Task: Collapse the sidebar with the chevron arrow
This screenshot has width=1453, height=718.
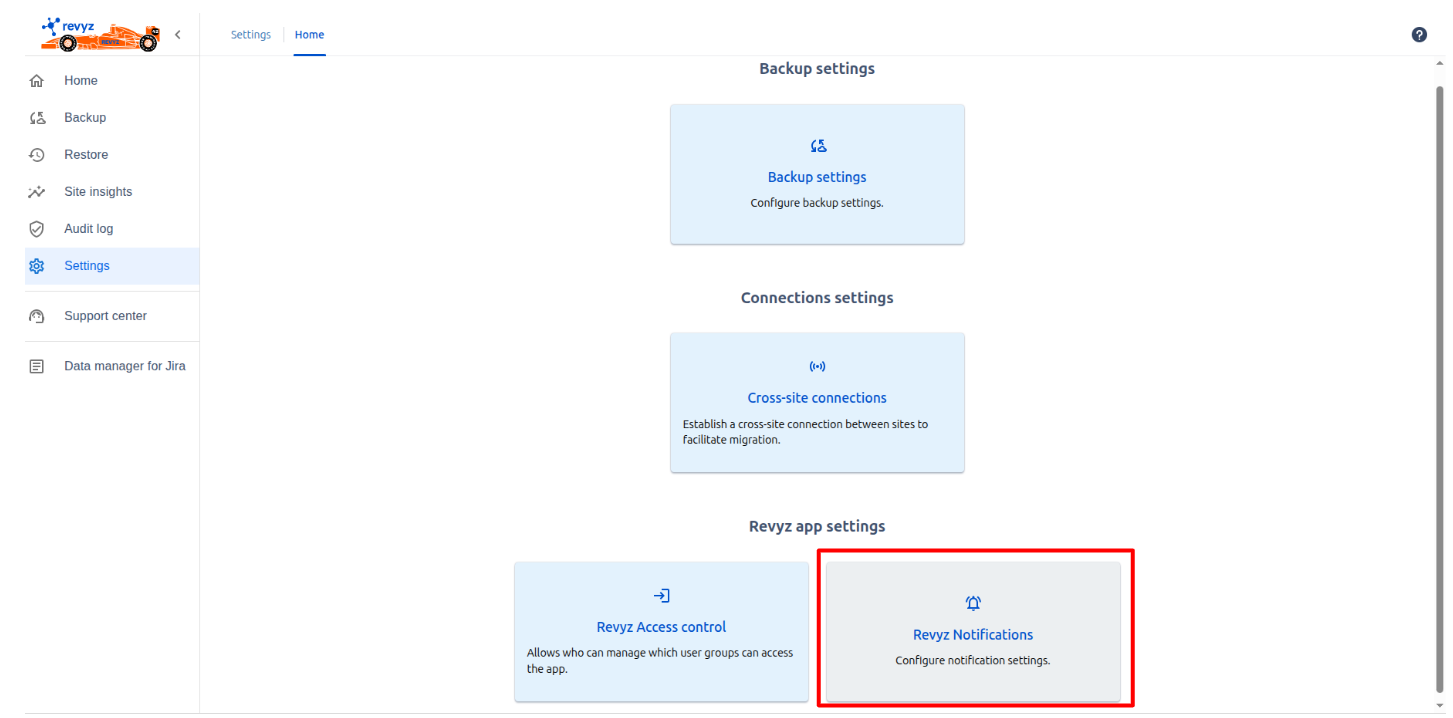Action: click(x=178, y=35)
